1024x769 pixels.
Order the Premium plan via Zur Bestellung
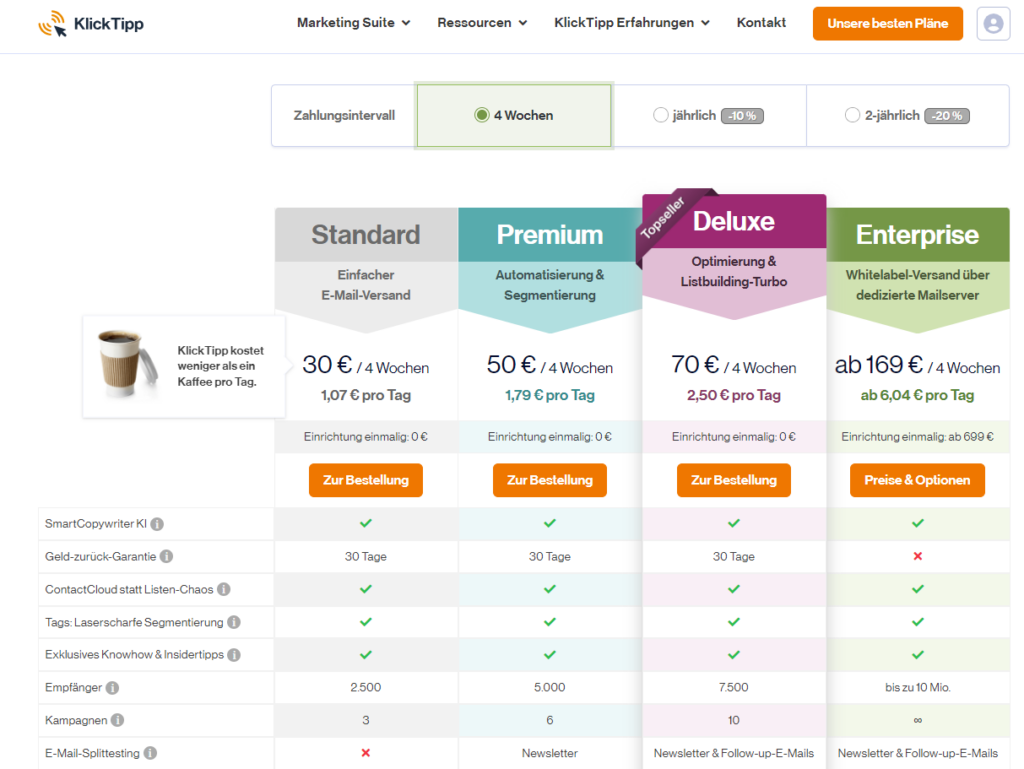[550, 480]
